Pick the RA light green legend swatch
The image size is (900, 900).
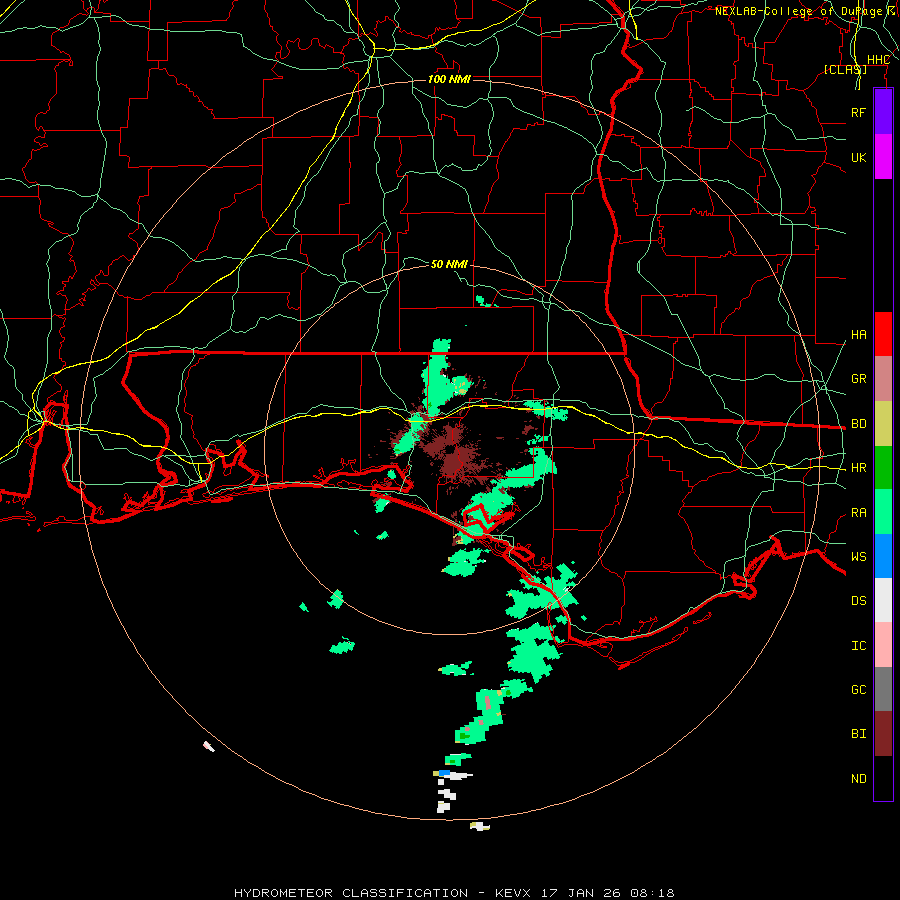pos(883,512)
